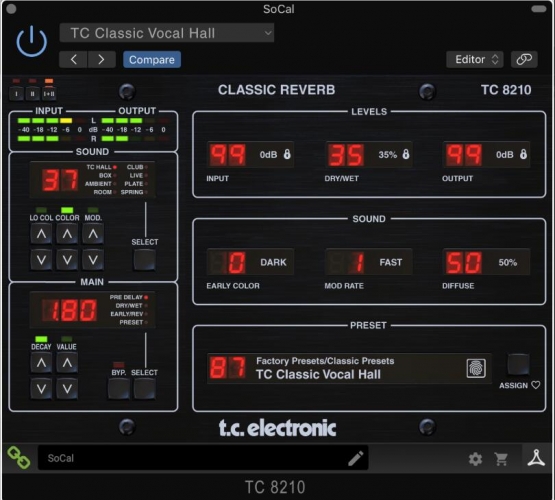Open the TC Classic Vocal Hall preset dropdown
555x500 pixels.
click(x=166, y=33)
